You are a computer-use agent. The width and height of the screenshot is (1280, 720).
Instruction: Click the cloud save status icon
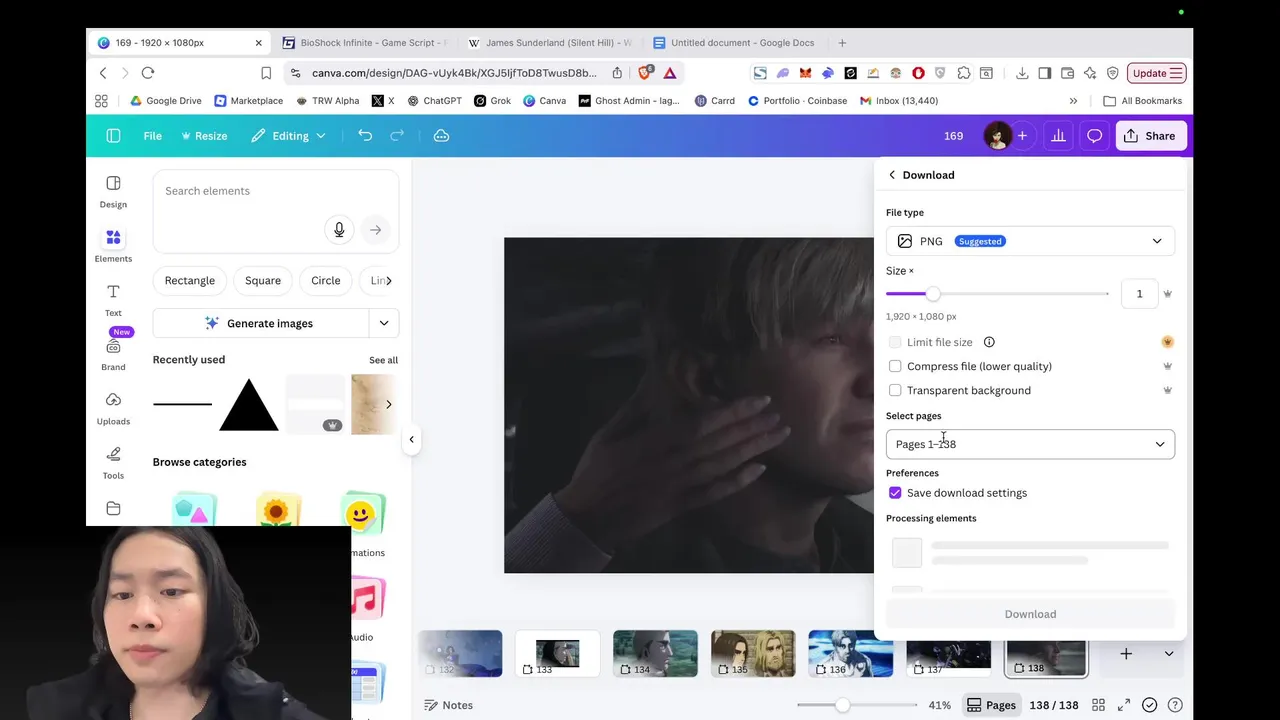pyautogui.click(x=441, y=136)
